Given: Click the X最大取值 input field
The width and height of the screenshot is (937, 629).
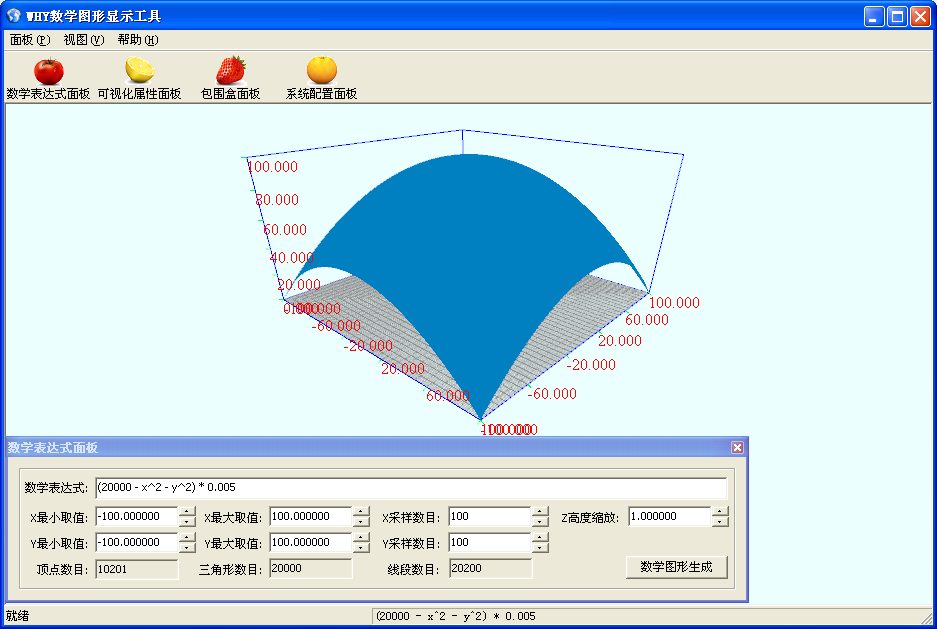Looking at the screenshot, I should tap(311, 517).
